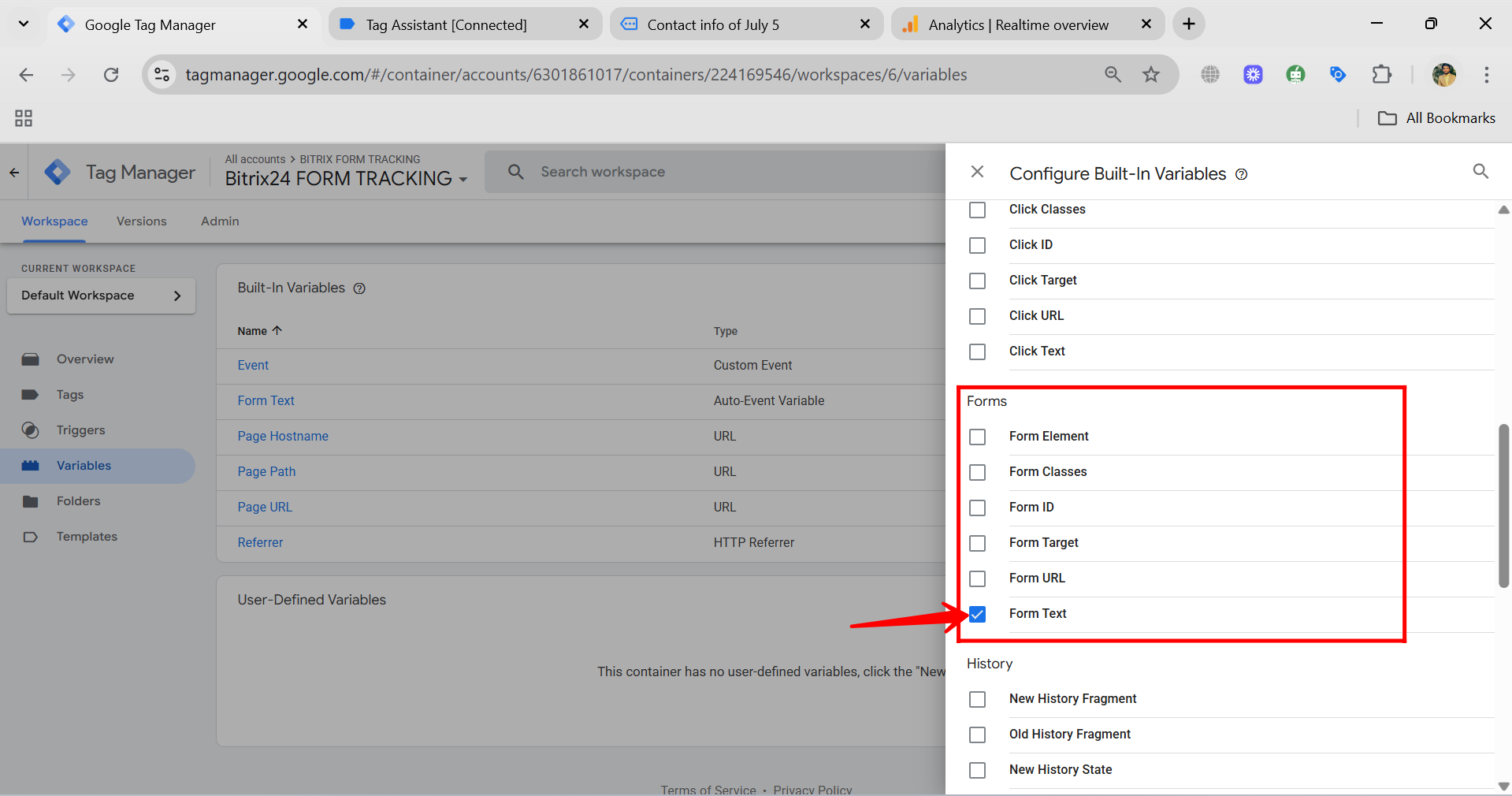This screenshot has height=796, width=1512.
Task: Open the Page Path variable link
Action: pyautogui.click(x=266, y=471)
